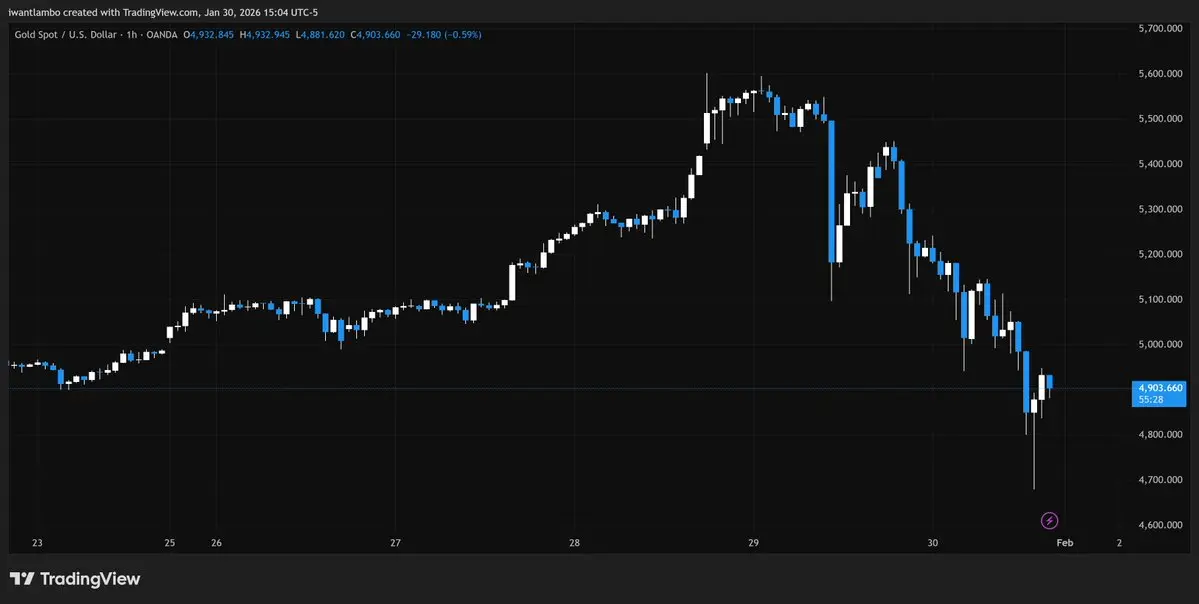This screenshot has width=1199, height=604.
Task: Click the 5,500.000 price axis label
Action: [x=1161, y=119]
